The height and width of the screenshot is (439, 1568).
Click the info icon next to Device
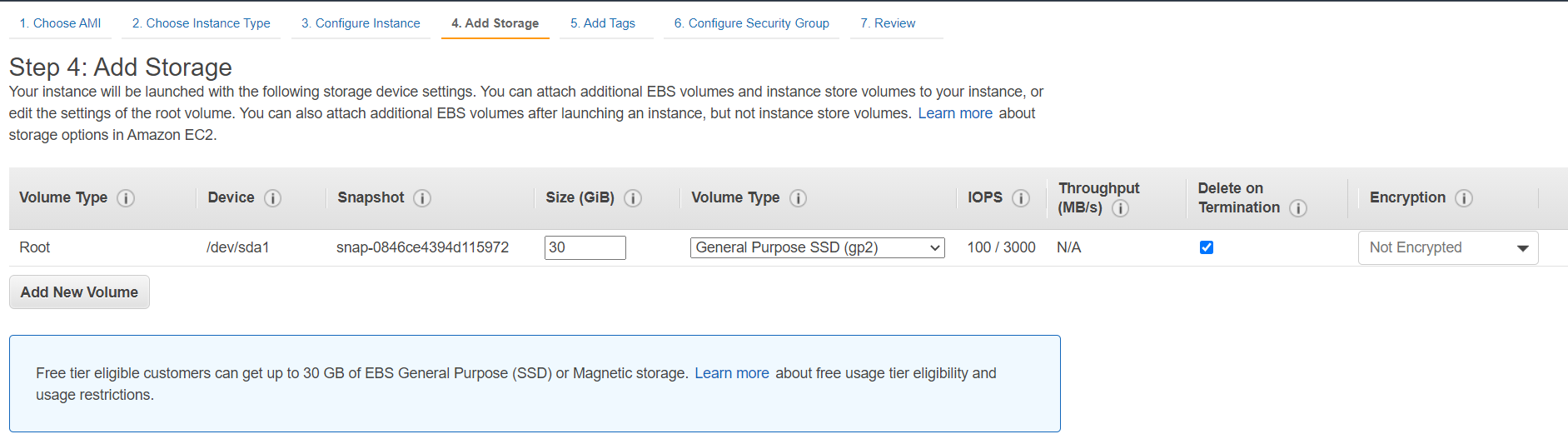(272, 198)
